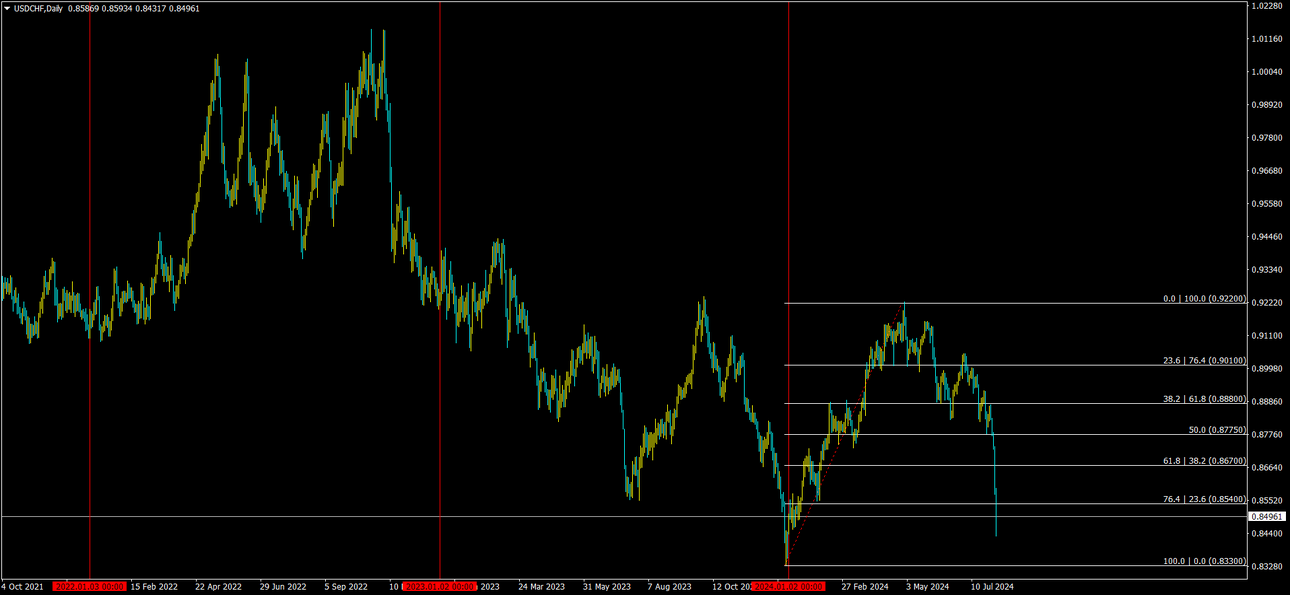Screen dimensions: 1290x595
Task: Select Fibonacci level 76.4 | 23.6 (0.85400)
Action: 1204,498
